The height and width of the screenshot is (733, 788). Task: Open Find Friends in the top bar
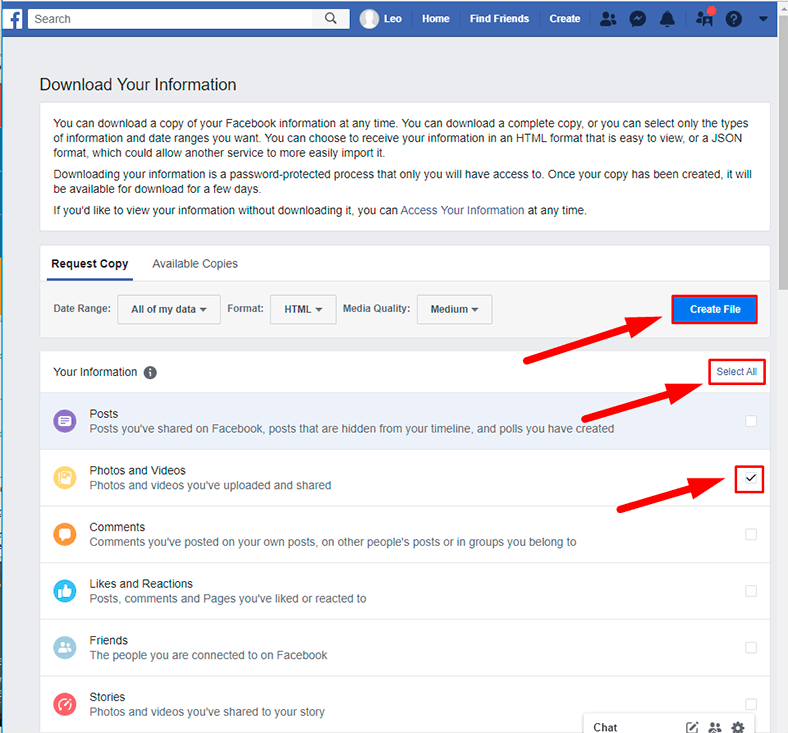[x=500, y=19]
